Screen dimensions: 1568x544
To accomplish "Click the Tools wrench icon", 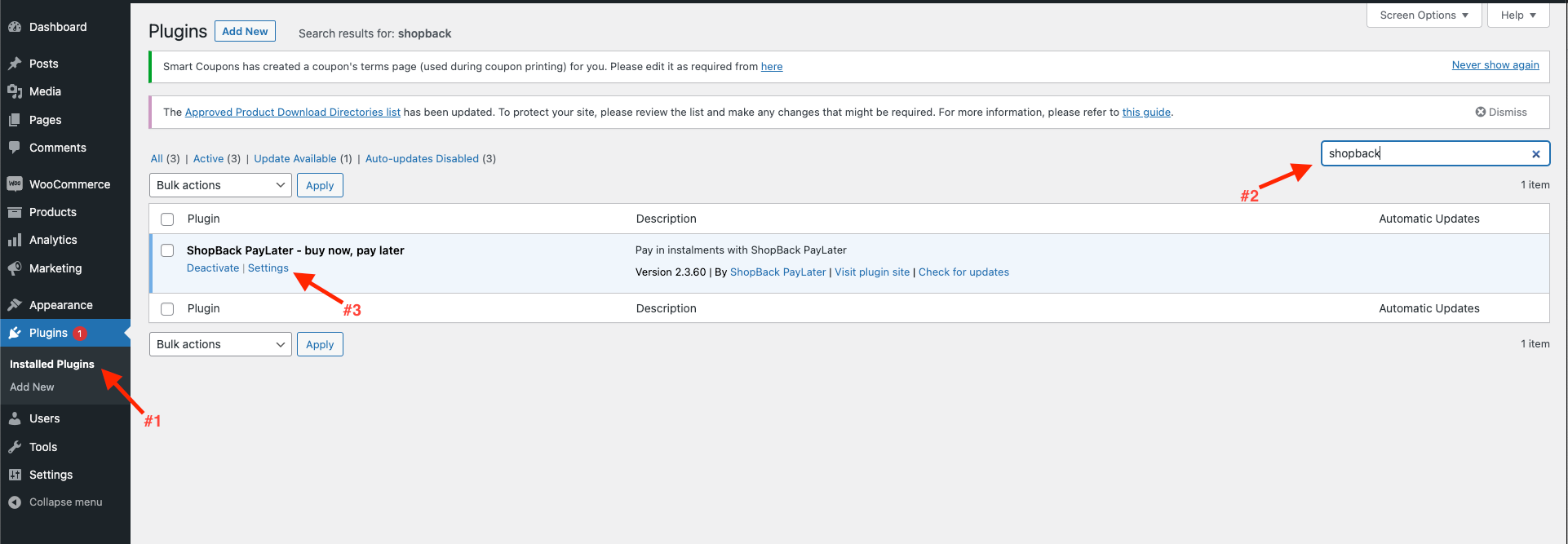I will [15, 447].
